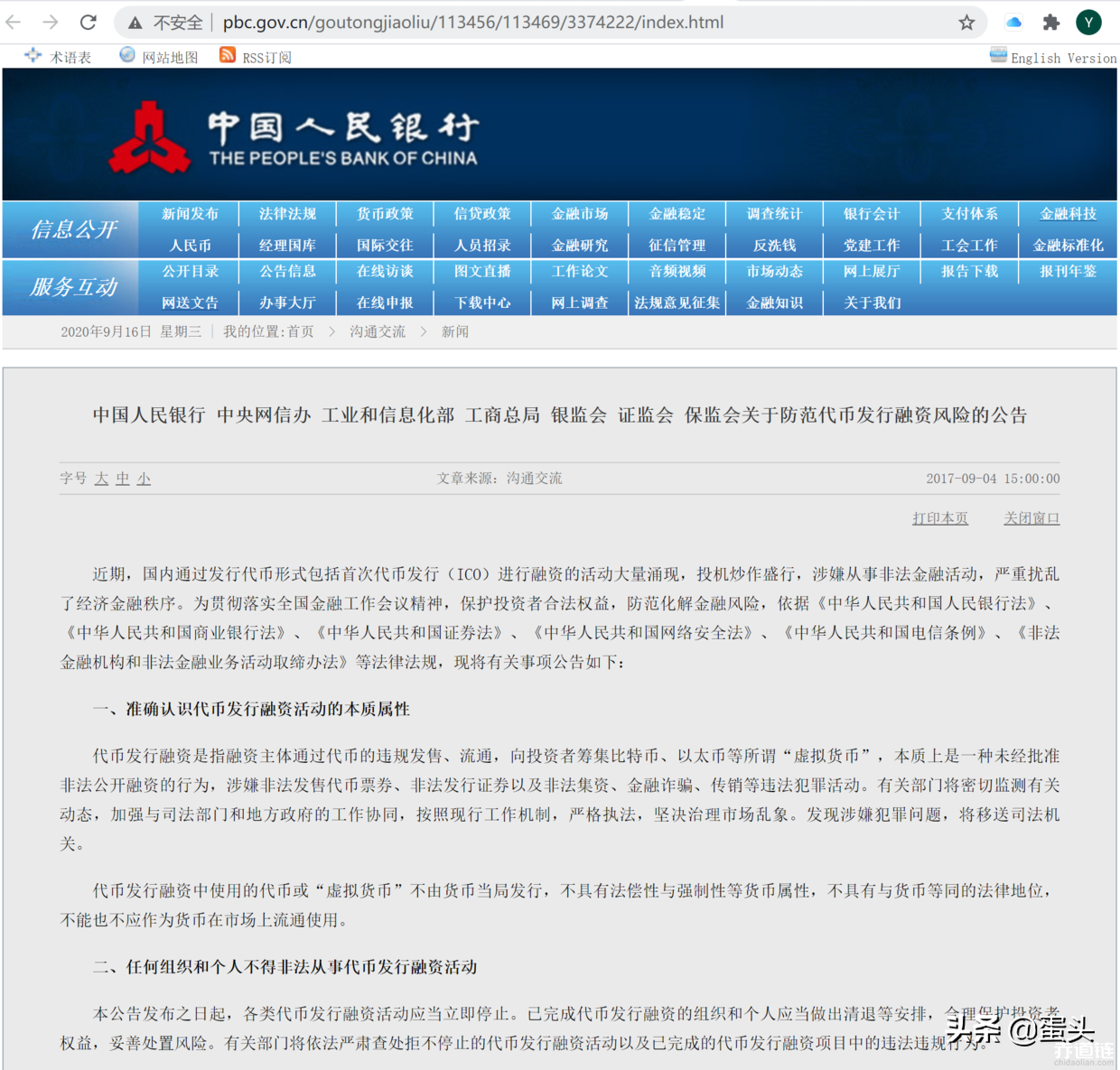Open 关于我们 menu item
1120x1070 pixels.
click(872, 303)
